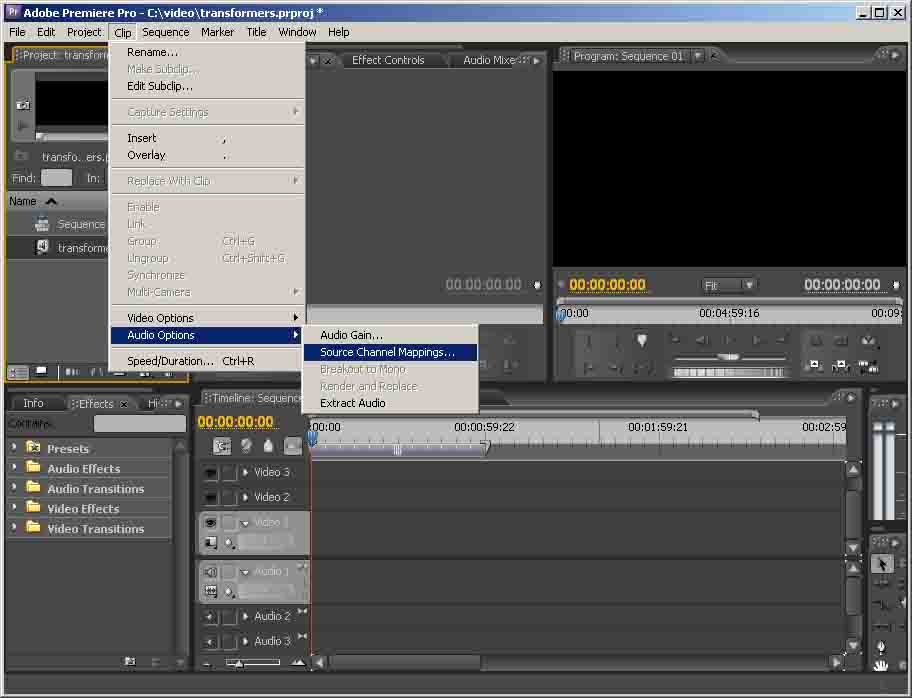Play the Project panel thumbnail preview
The height and width of the screenshot is (698, 912).
[x=23, y=125]
